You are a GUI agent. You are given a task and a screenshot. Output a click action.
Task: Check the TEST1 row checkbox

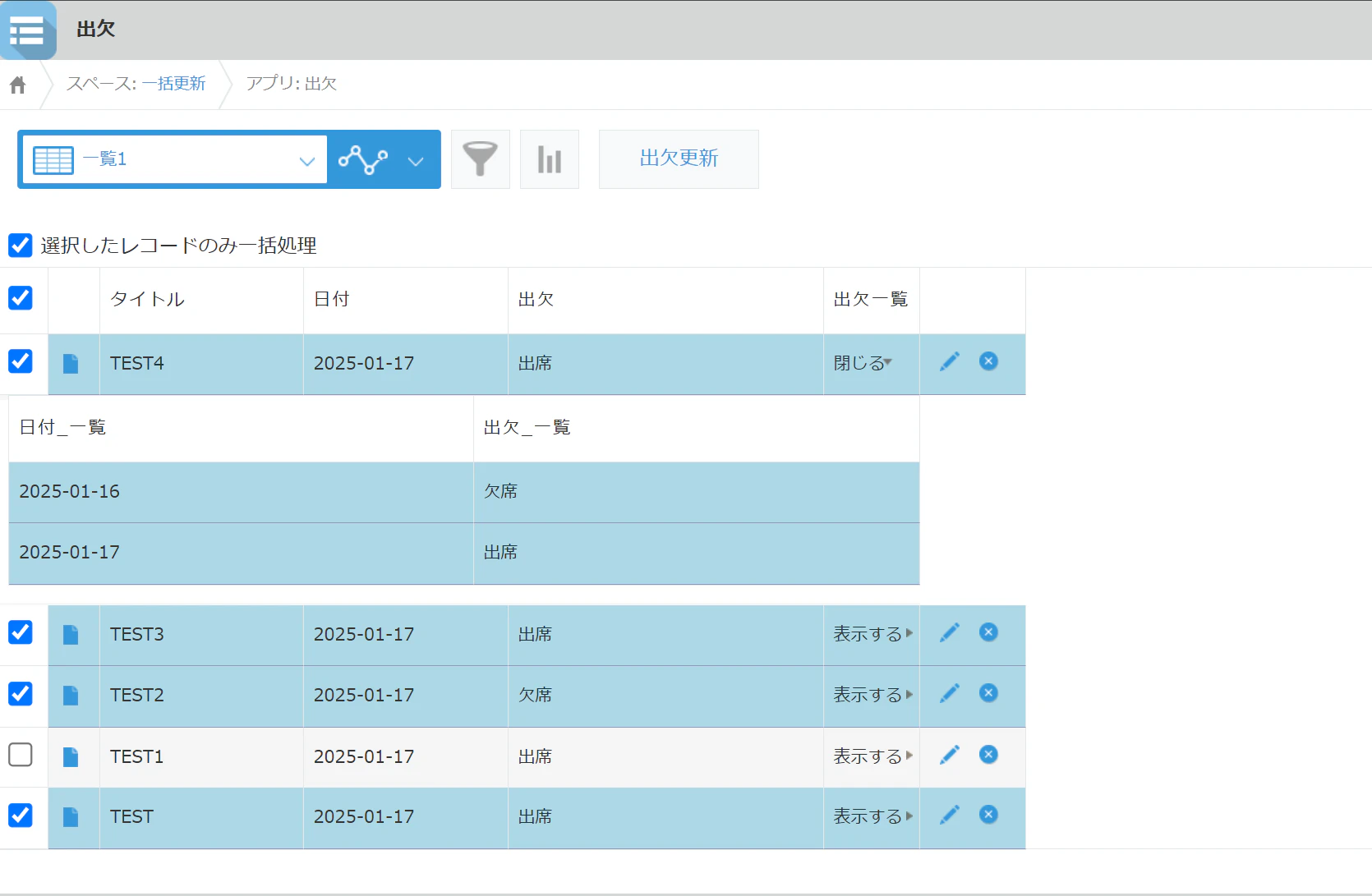[x=21, y=755]
